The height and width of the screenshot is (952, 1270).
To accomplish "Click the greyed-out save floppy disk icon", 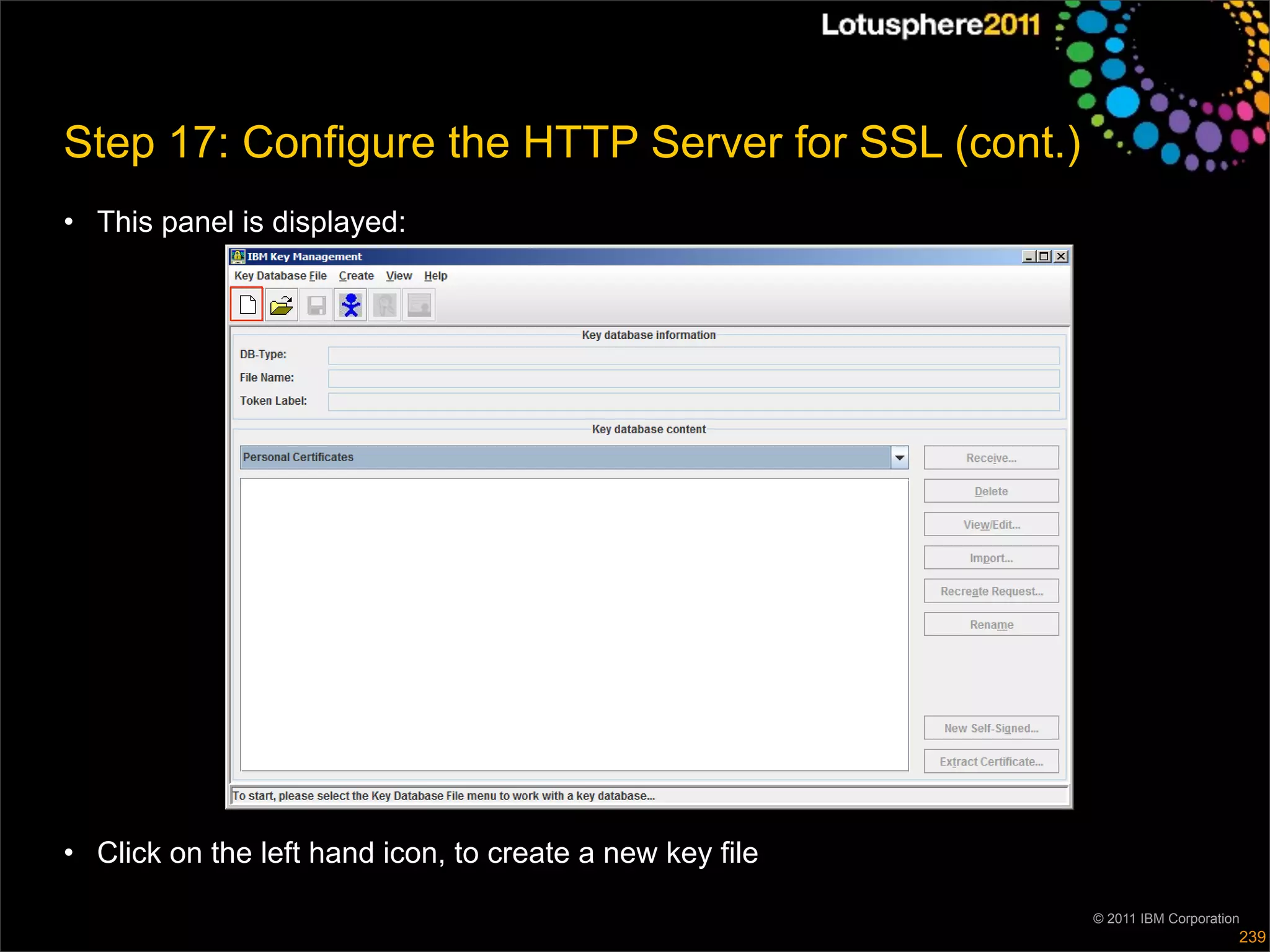I will 316,305.
